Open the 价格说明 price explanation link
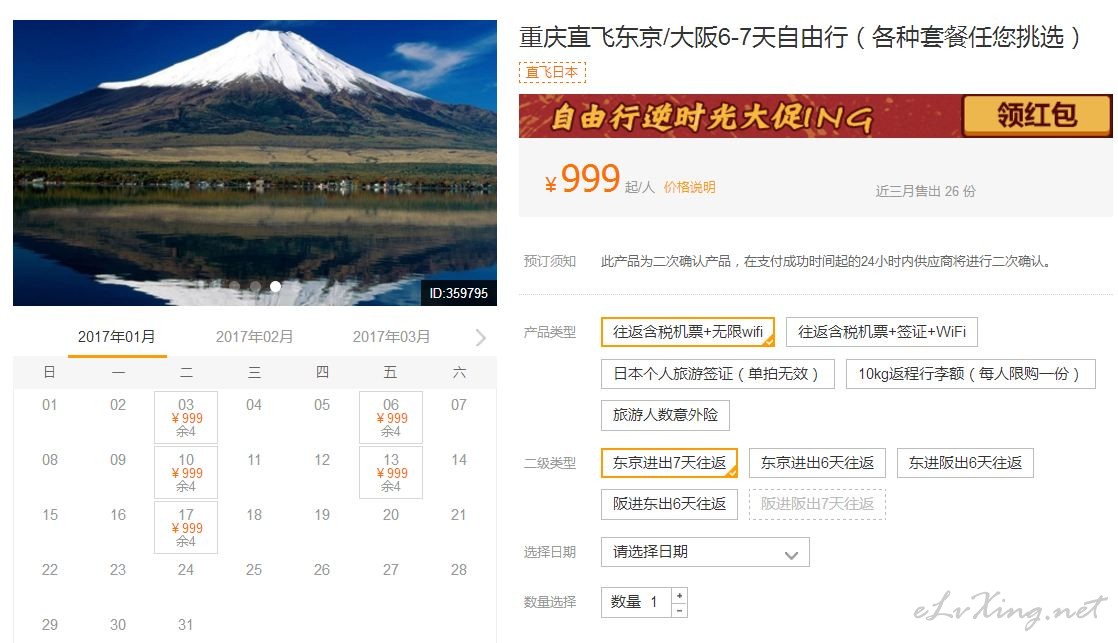Viewport: 1118px width, 643px height. (x=689, y=187)
